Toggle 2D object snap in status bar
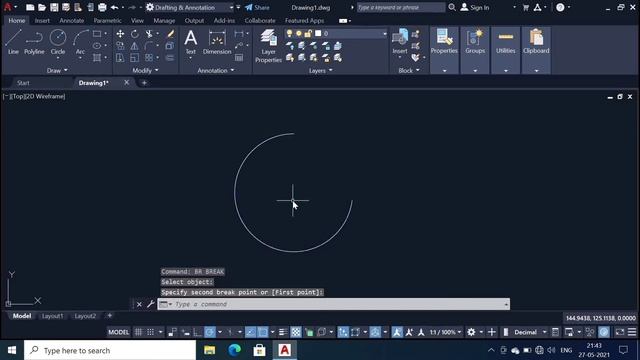 pos(263,332)
